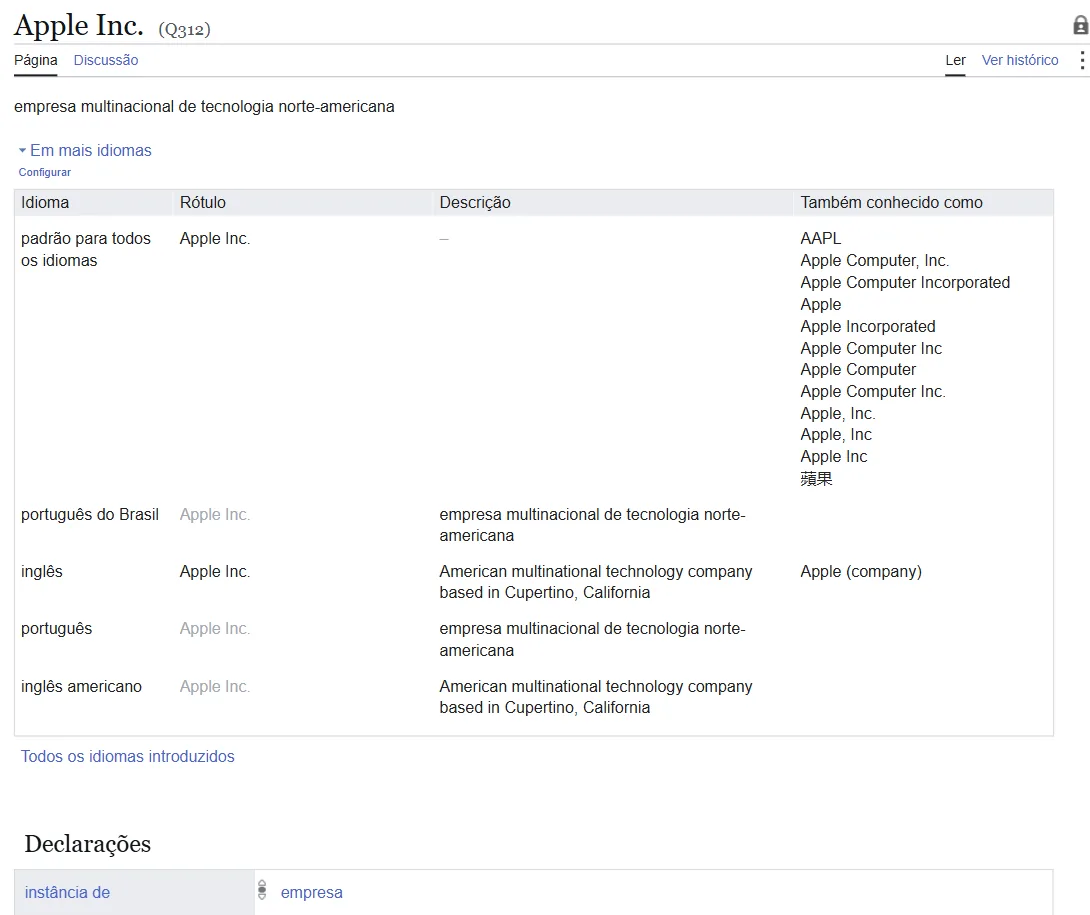Click the page description under the tabs
Image resolution: width=1090 pixels, height=915 pixels.
pos(204,106)
